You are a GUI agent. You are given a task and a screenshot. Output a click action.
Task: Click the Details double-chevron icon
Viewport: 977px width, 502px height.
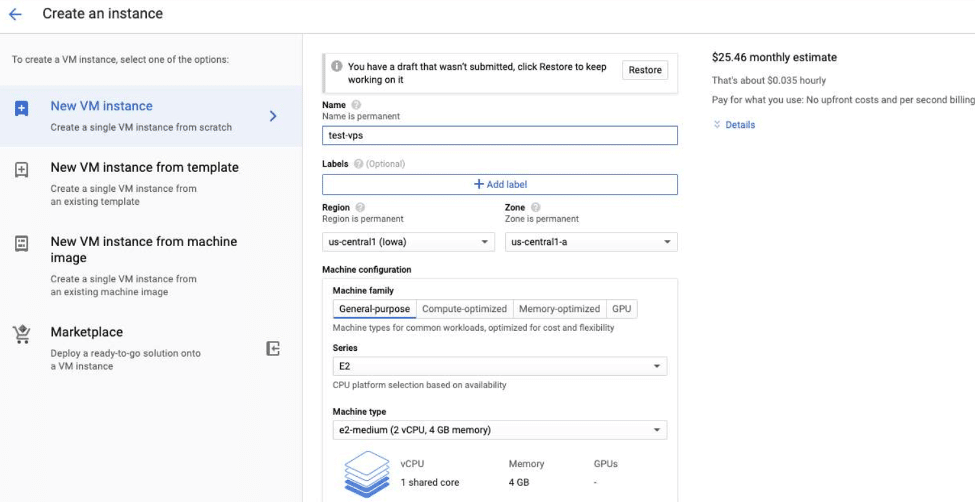tap(717, 125)
